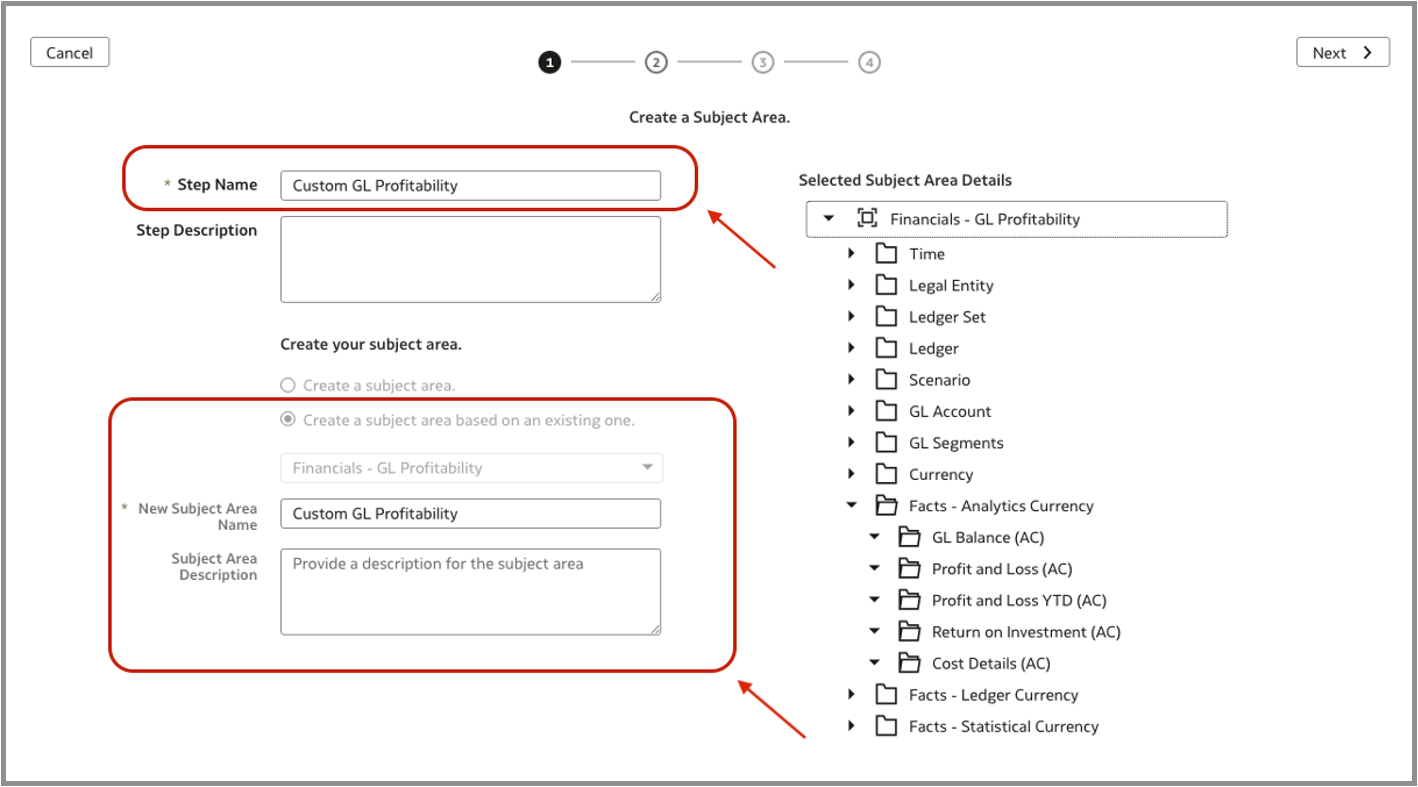The image size is (1418, 787).
Task: Click the Financials - GL Profitability subject area icon
Action: pyautogui.click(x=867, y=218)
